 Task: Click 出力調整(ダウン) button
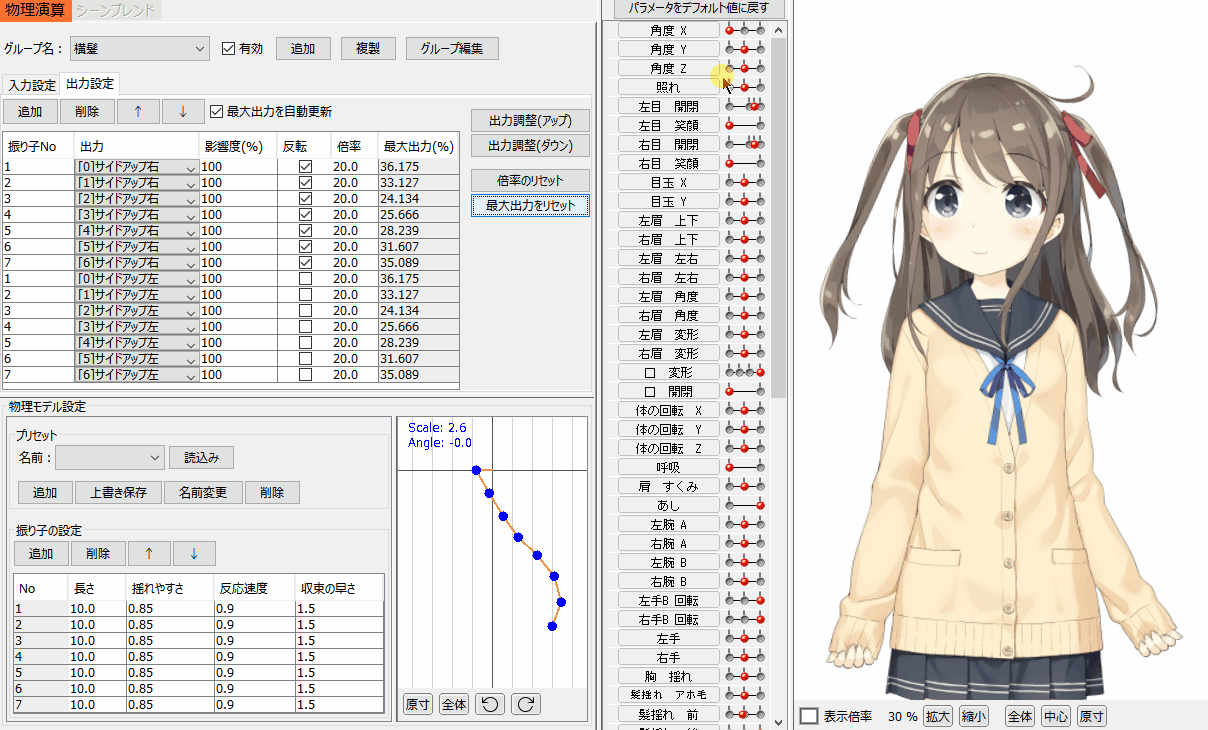[x=530, y=145]
